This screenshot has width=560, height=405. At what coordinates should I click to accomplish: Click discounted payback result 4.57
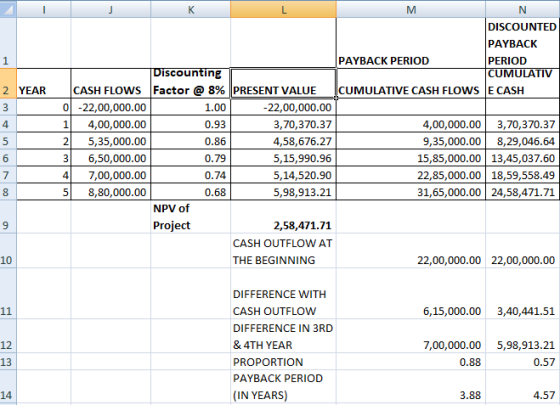pos(522,387)
